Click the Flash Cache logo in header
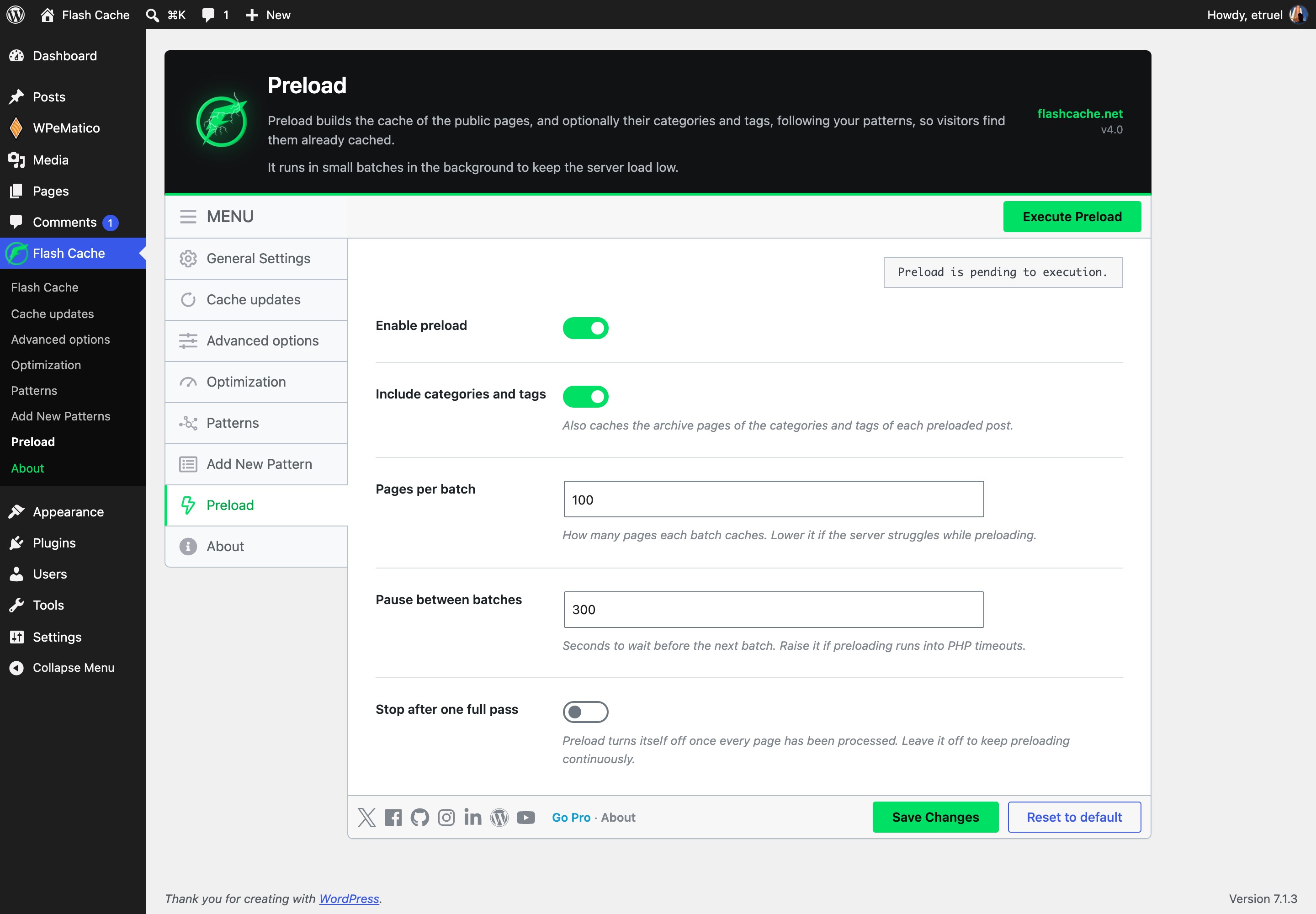 [222, 120]
